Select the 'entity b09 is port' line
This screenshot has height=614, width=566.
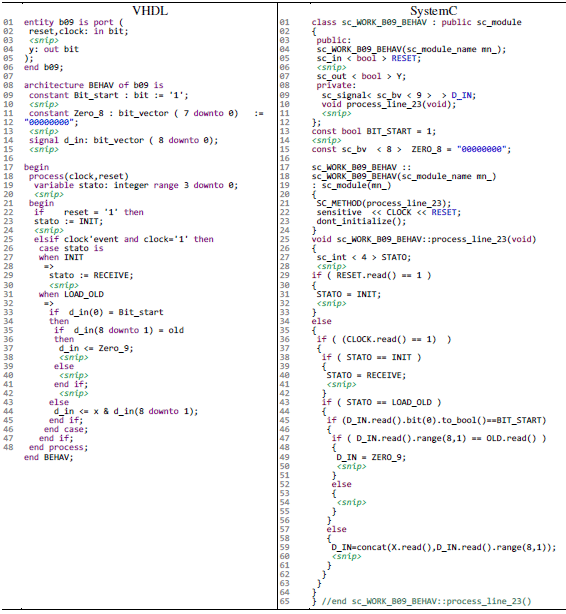pos(73,22)
